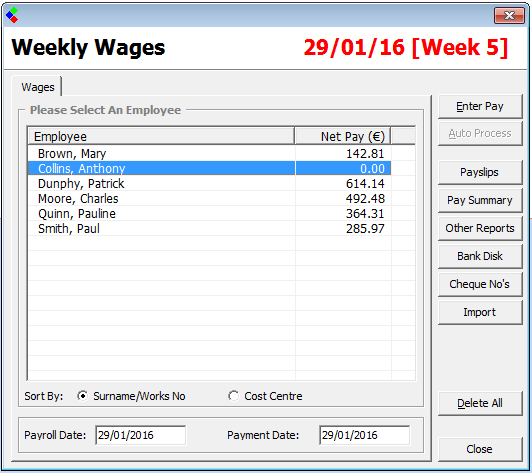Viewport: 532px width, 473px height.
Task: Open Payslips
Action: [x=480, y=172]
